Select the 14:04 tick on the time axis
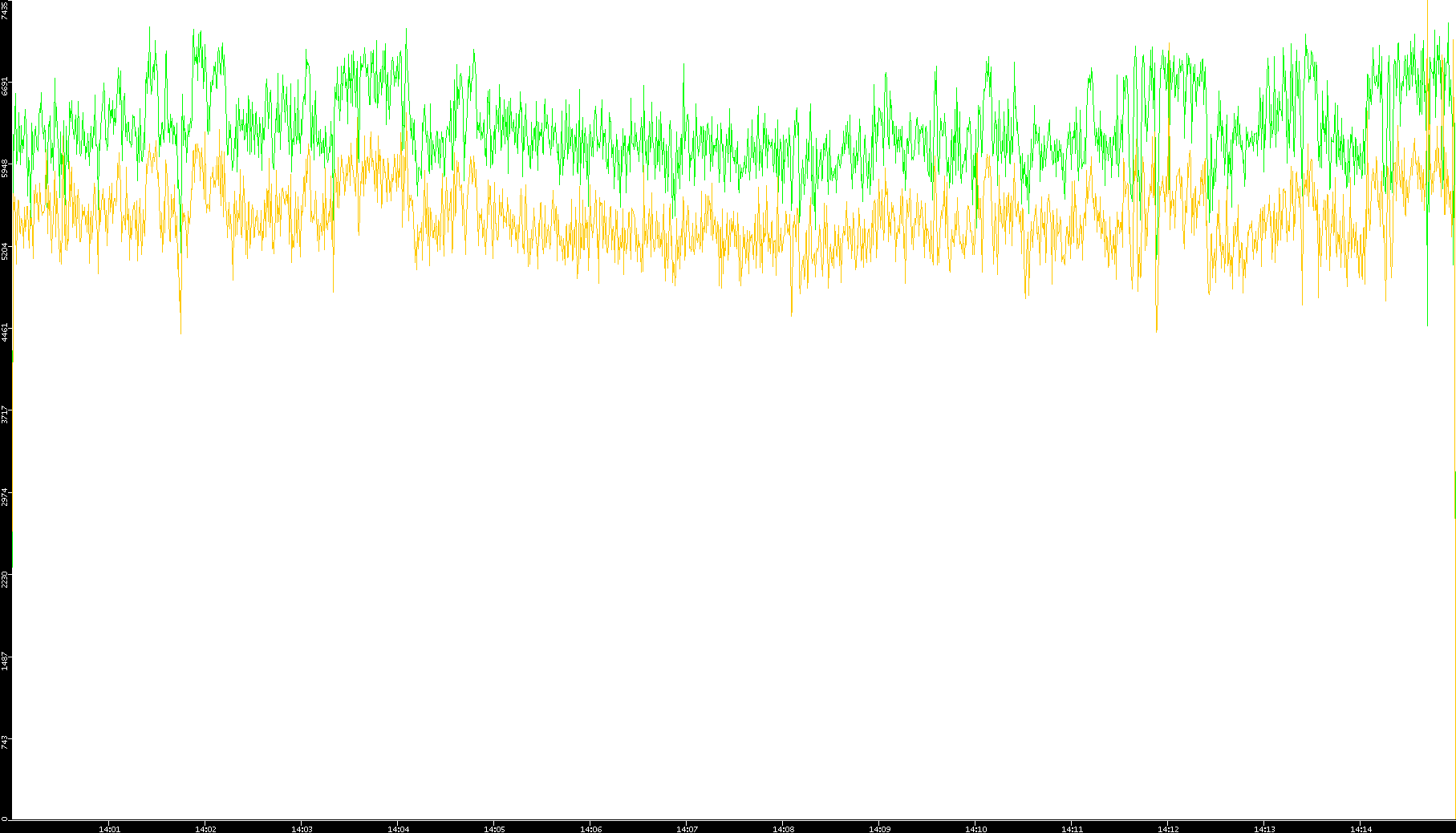Image resolution: width=1456 pixels, height=833 pixels. pos(398,828)
